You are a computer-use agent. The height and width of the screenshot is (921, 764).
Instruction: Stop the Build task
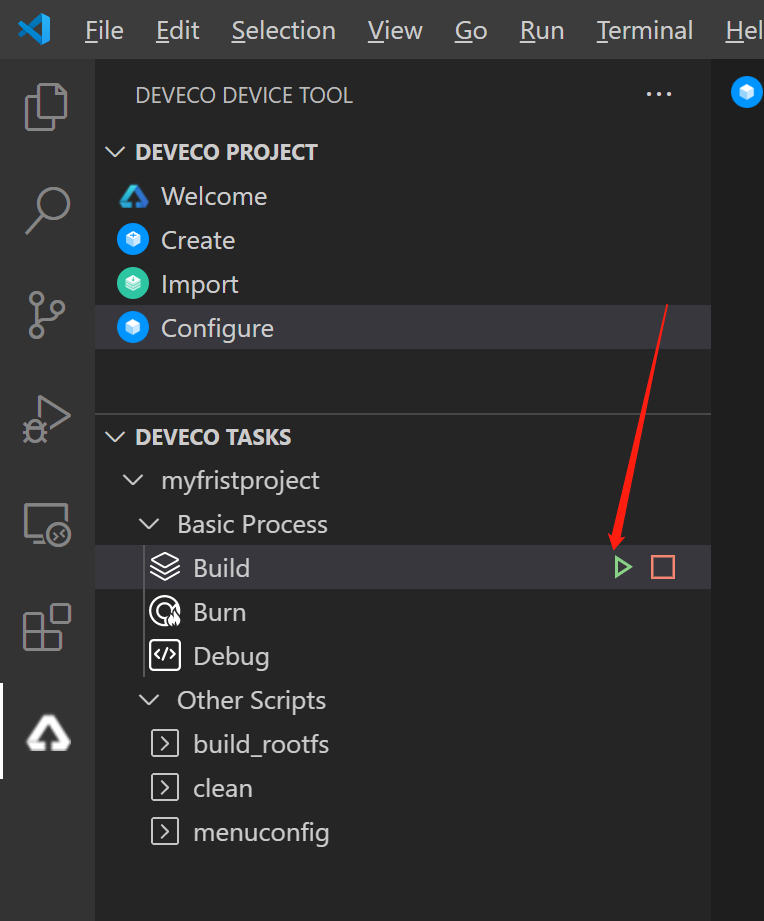(663, 568)
